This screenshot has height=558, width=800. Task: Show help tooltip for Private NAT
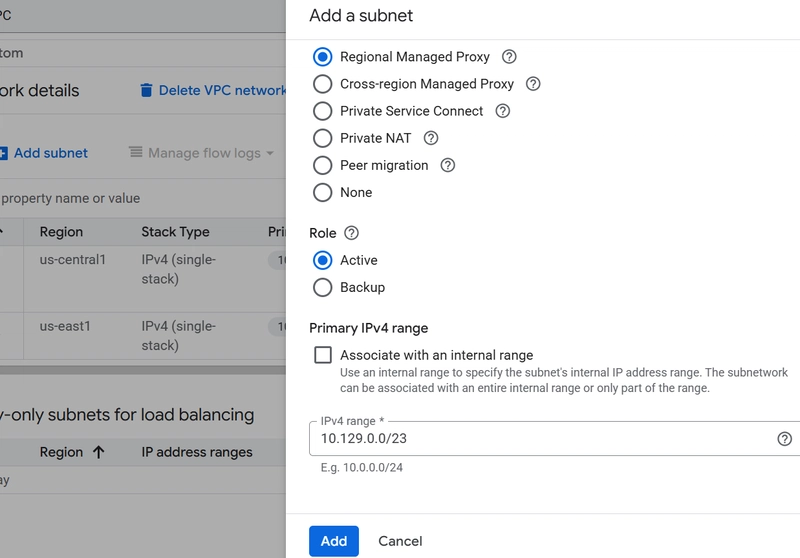[431, 138]
